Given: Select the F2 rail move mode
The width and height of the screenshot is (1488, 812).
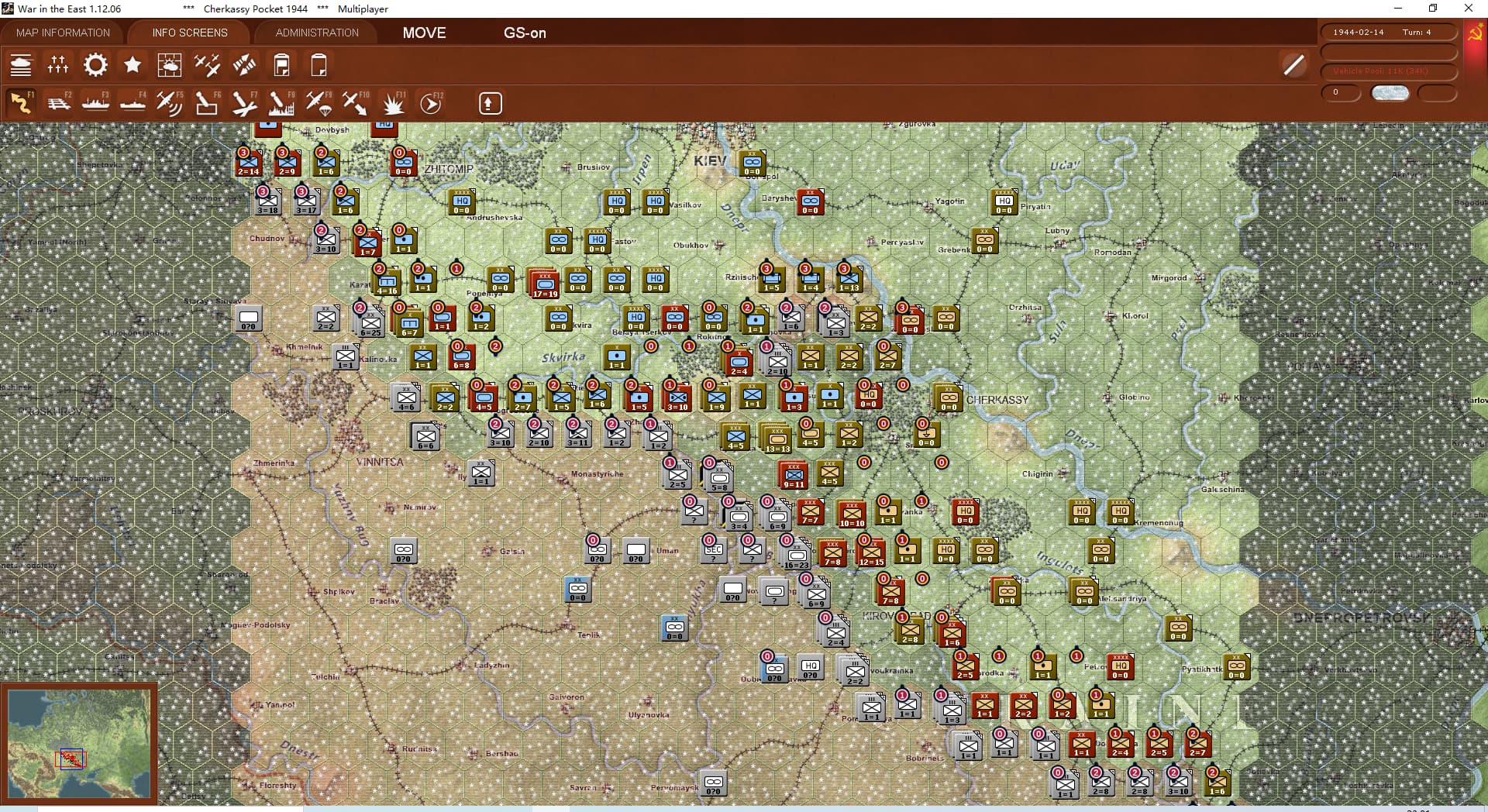Looking at the screenshot, I should coord(58,103).
